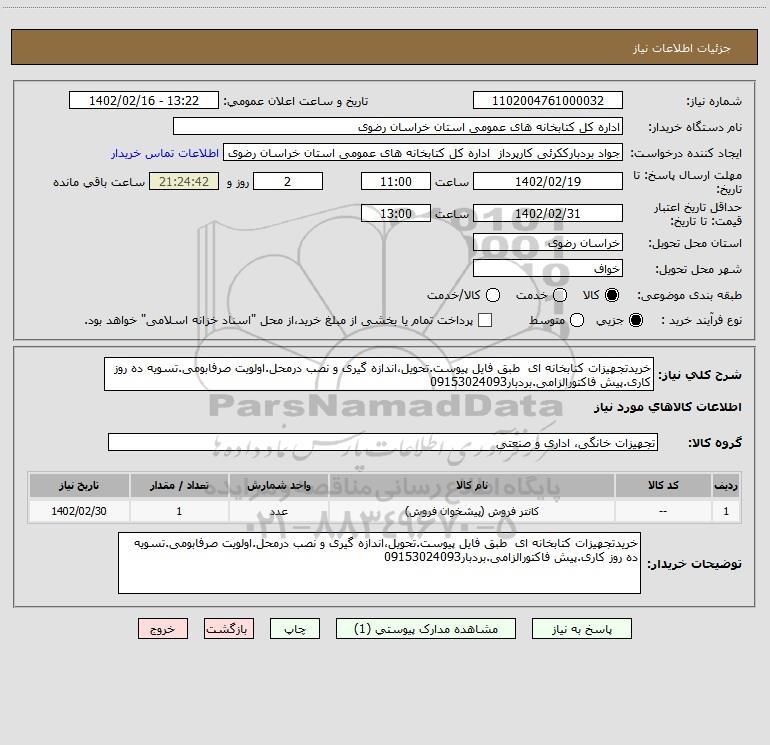Click مشاهده مدارک پیوستی (1) button
Image resolution: width=770 pixels, height=745 pixels.
coord(426,629)
